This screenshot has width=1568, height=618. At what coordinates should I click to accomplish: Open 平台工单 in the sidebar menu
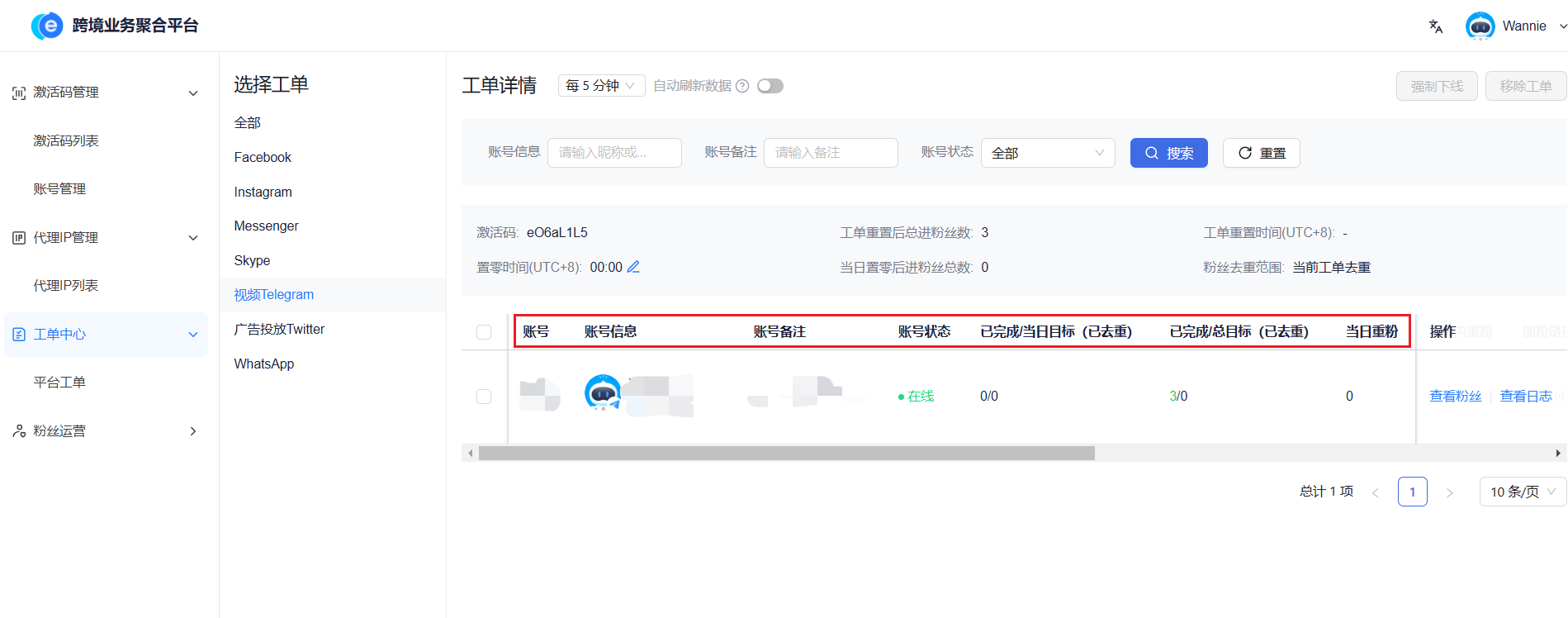[x=59, y=383]
